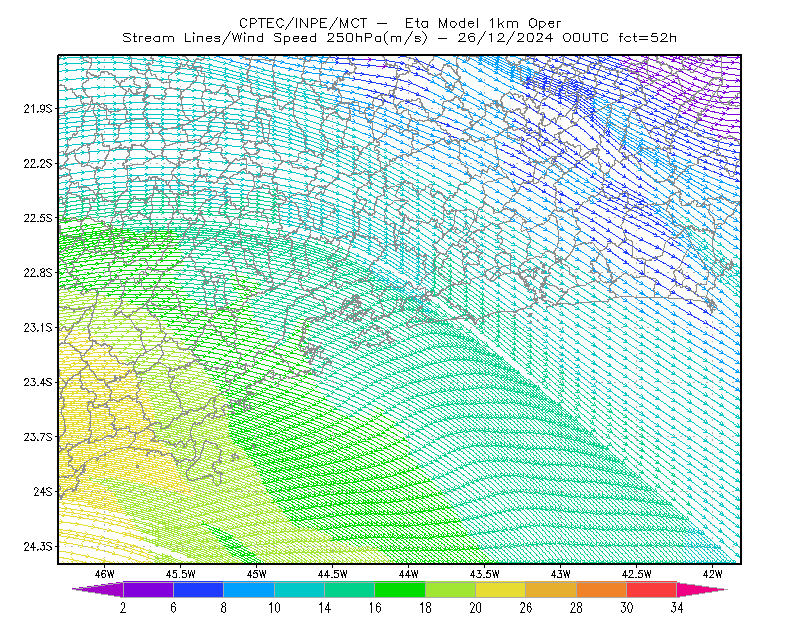This screenshot has width=800, height=618.
Task: Click the 42W longitude axis label
Action: click(713, 574)
